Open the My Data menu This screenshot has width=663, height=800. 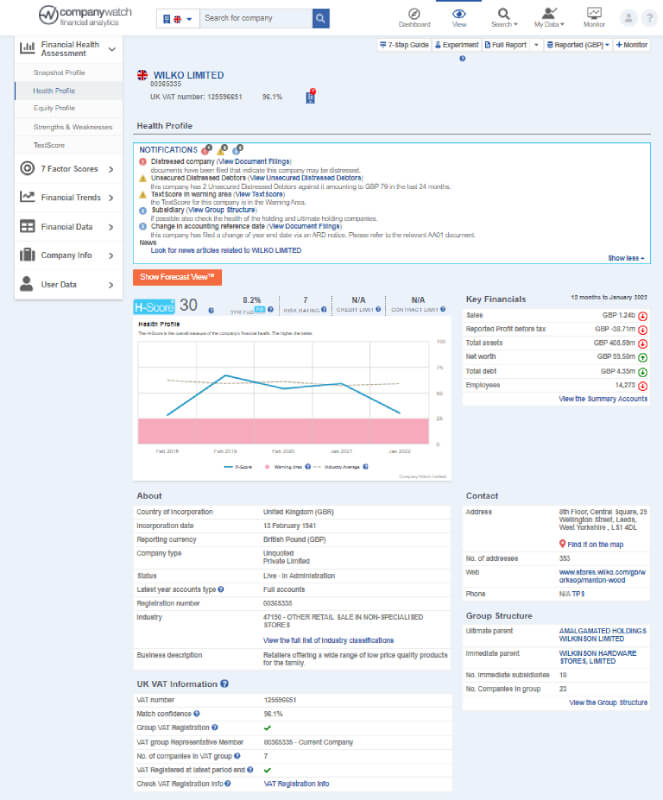pos(549,17)
